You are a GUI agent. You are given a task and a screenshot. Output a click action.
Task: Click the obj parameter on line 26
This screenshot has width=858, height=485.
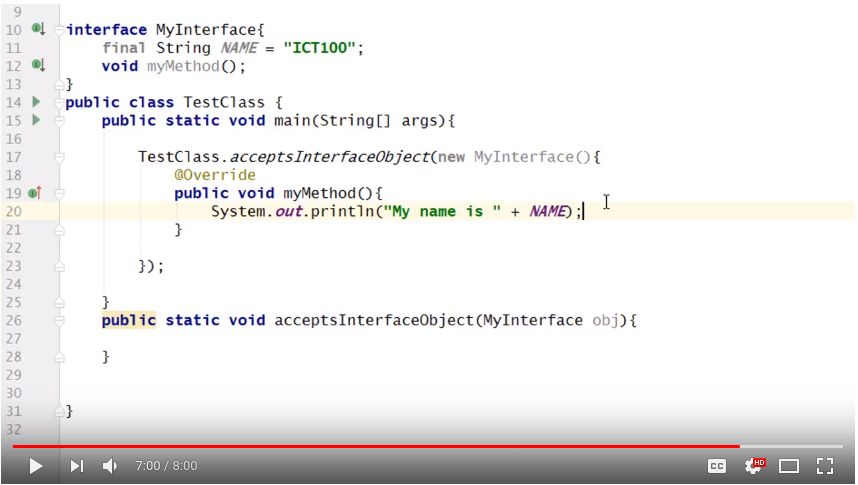click(x=605, y=320)
